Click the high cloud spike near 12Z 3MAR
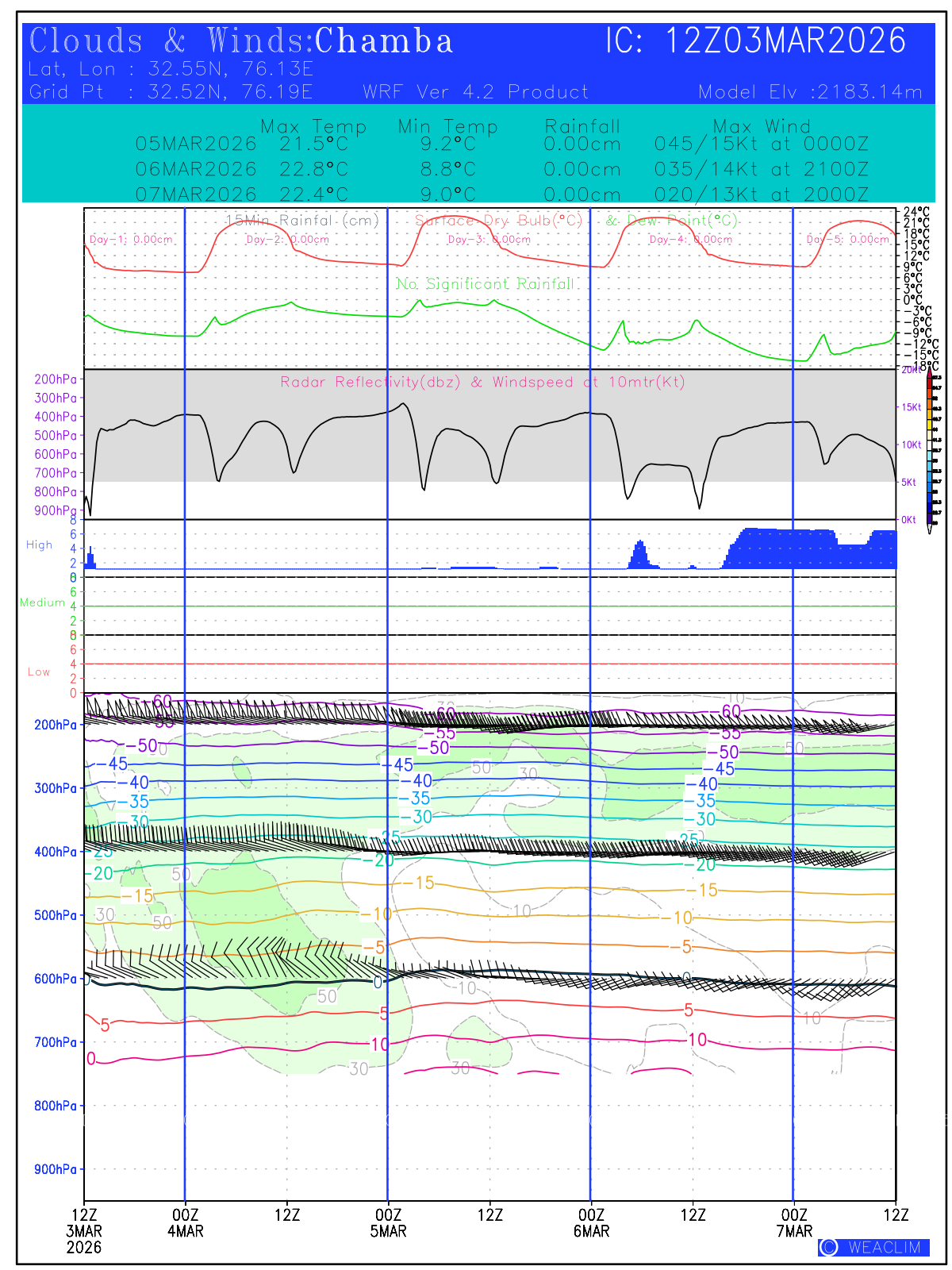This screenshot has width=952, height=1270. pyautogui.click(x=90, y=558)
